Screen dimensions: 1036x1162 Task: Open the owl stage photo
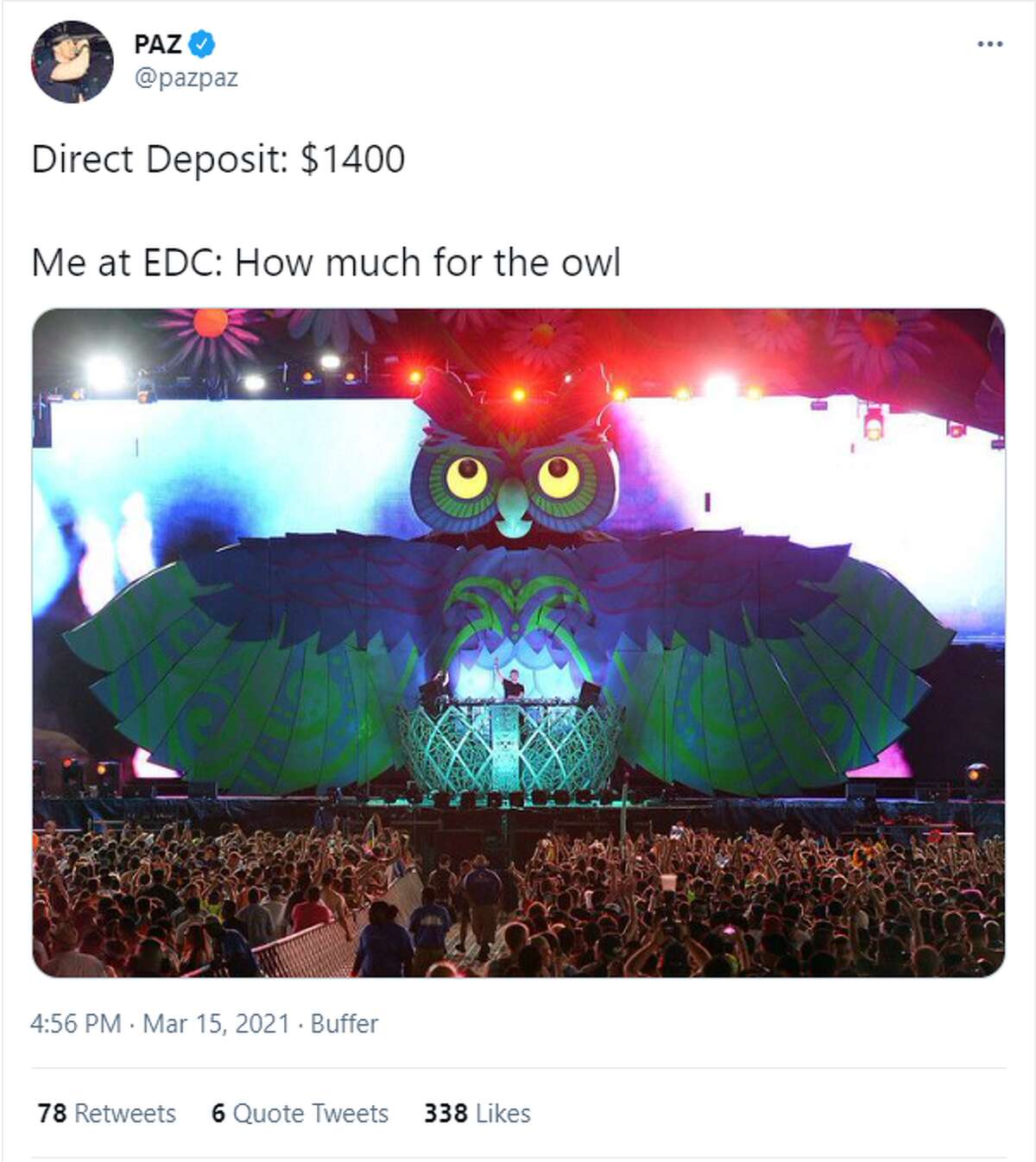519,642
